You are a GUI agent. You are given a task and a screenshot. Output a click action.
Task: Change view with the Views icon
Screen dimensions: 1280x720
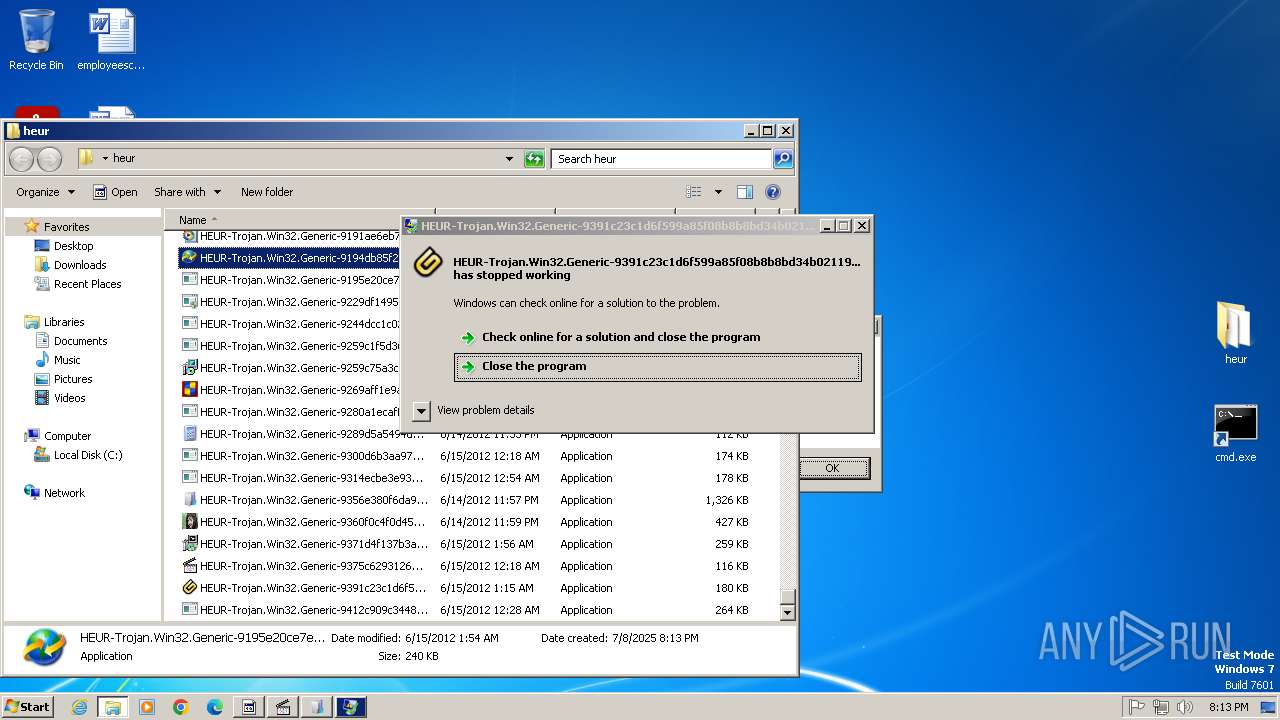(694, 192)
